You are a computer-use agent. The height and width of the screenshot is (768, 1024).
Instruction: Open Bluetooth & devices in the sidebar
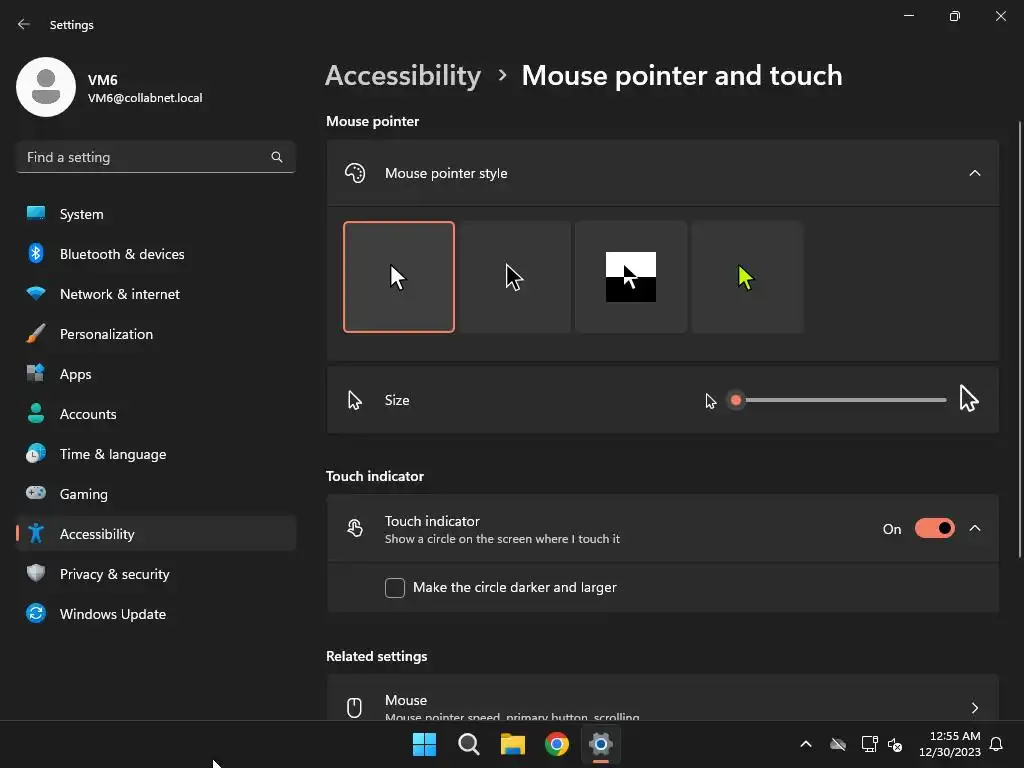155,254
